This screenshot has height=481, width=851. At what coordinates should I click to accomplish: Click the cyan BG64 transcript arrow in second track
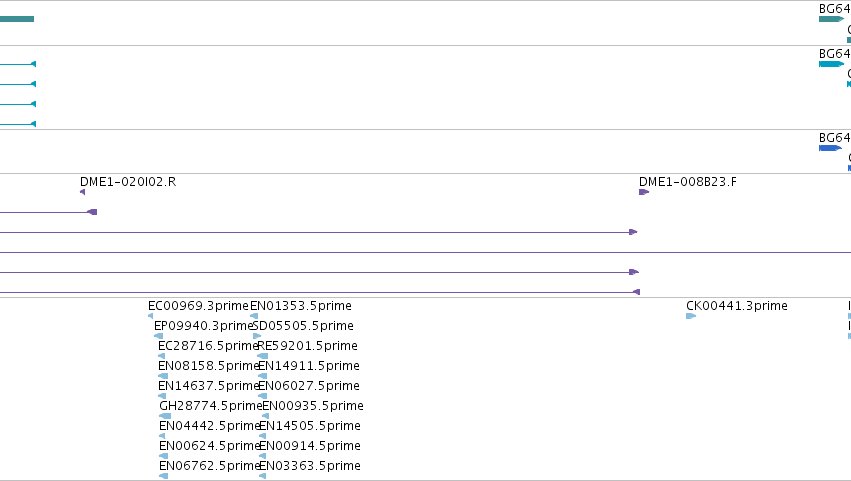pyautogui.click(x=831, y=65)
